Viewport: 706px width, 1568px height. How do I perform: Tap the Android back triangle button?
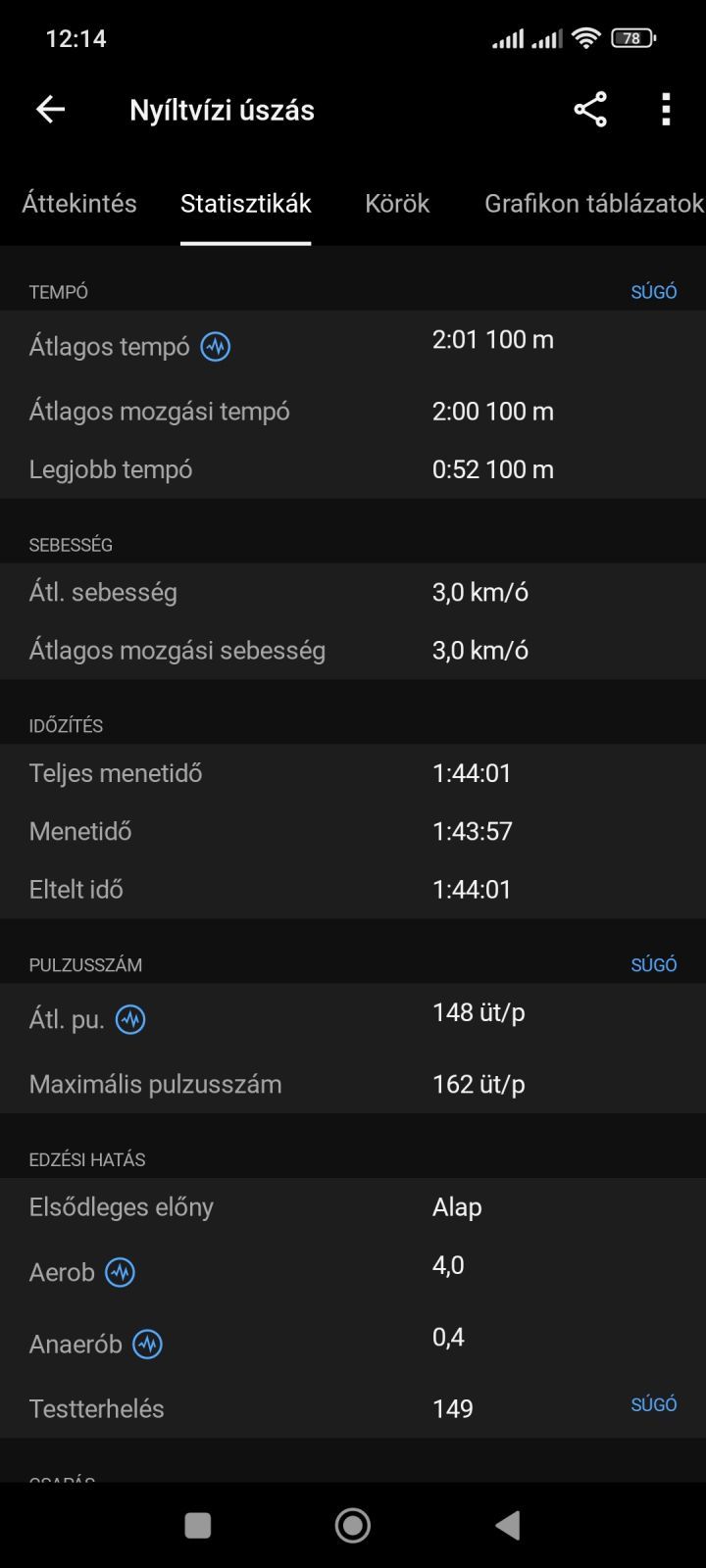coord(507,1525)
